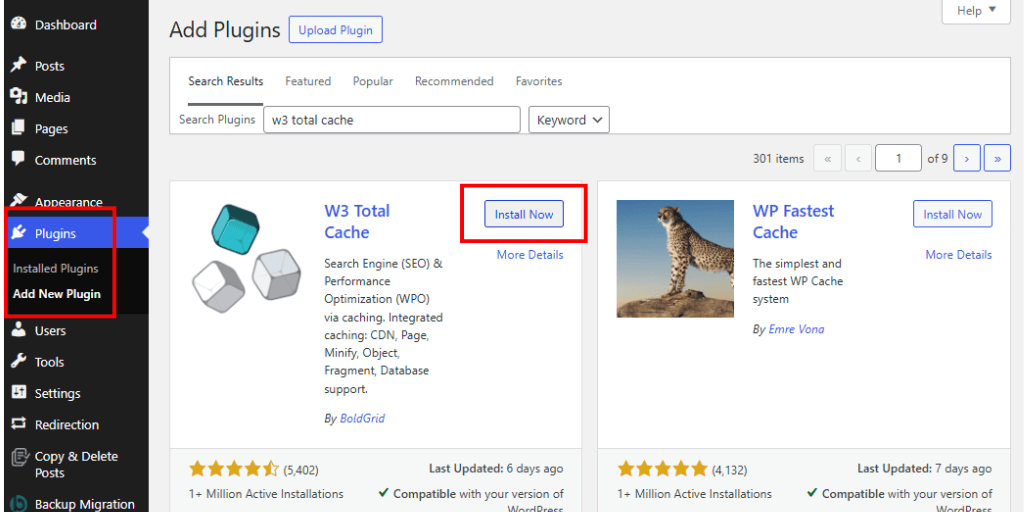1024x512 pixels.
Task: Go to first page of results
Action: click(x=827, y=159)
